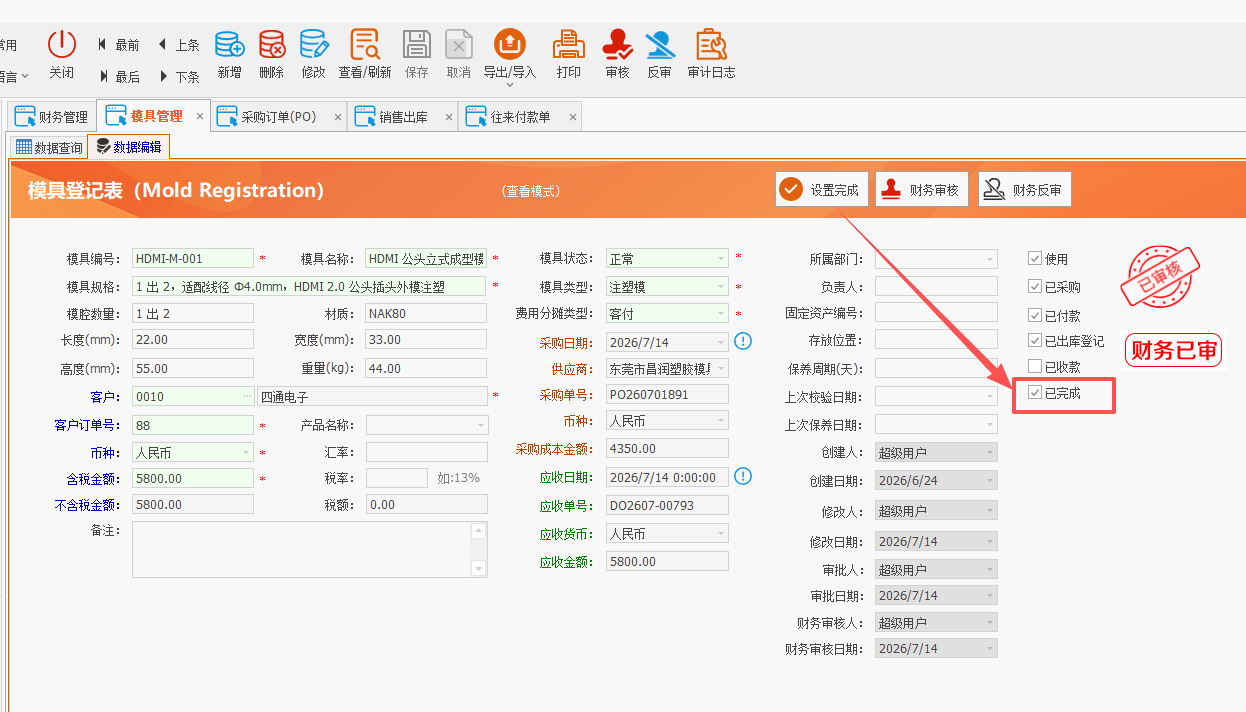1246x712 pixels.
Task: Toggle the 已完成 checkbox
Action: point(1035,393)
